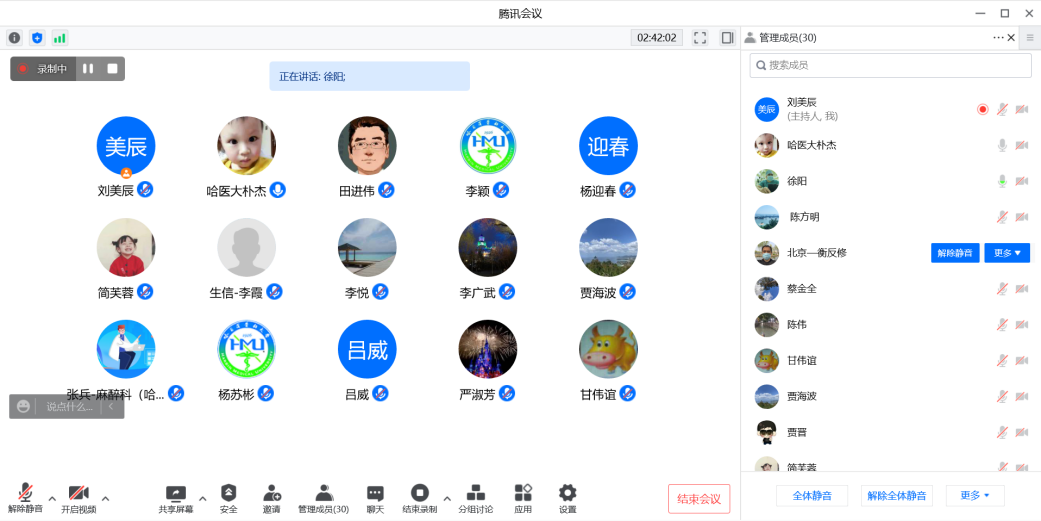
Task: Open 设置 settings gear
Action: (567, 493)
